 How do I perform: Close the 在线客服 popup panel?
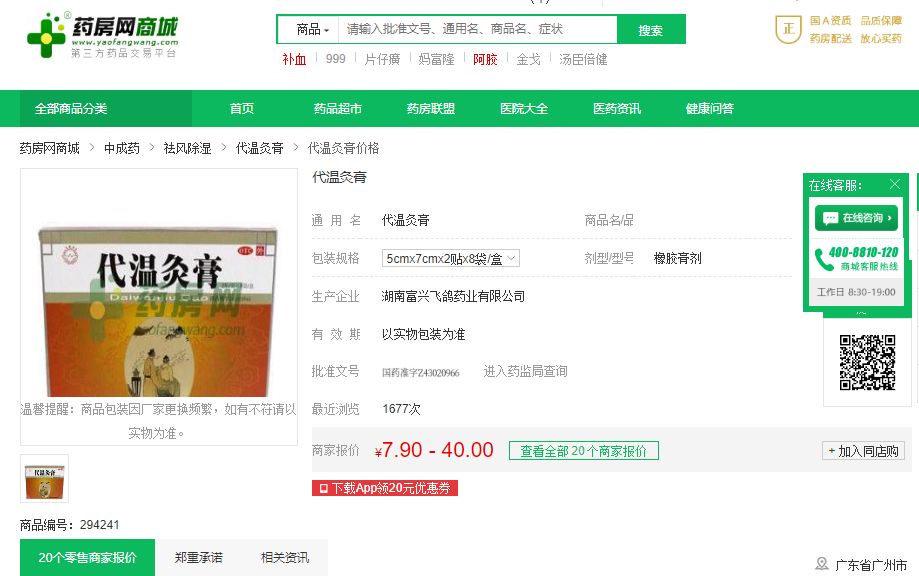[x=894, y=185]
